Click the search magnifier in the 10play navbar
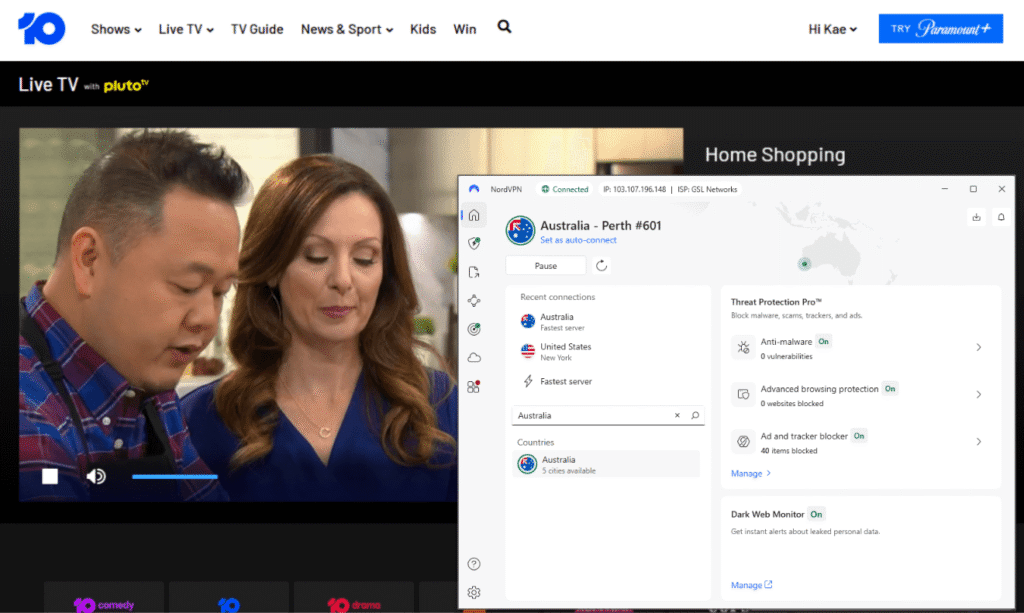This screenshot has height=613, width=1024. (x=504, y=28)
